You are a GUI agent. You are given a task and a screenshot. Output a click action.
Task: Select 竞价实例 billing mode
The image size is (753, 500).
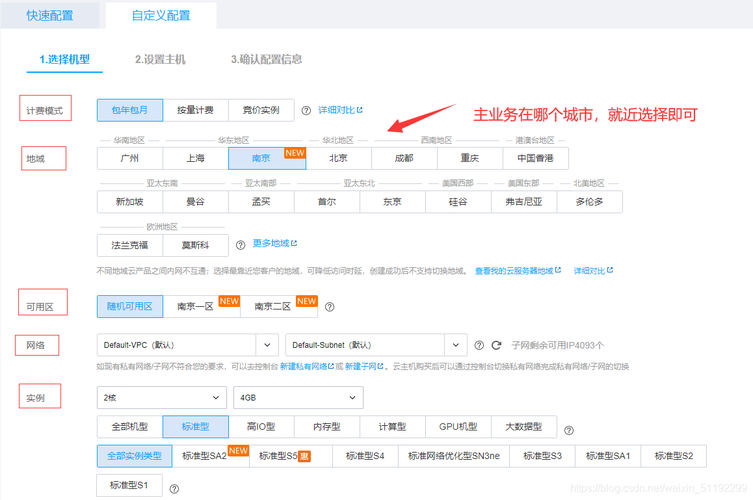[261, 110]
